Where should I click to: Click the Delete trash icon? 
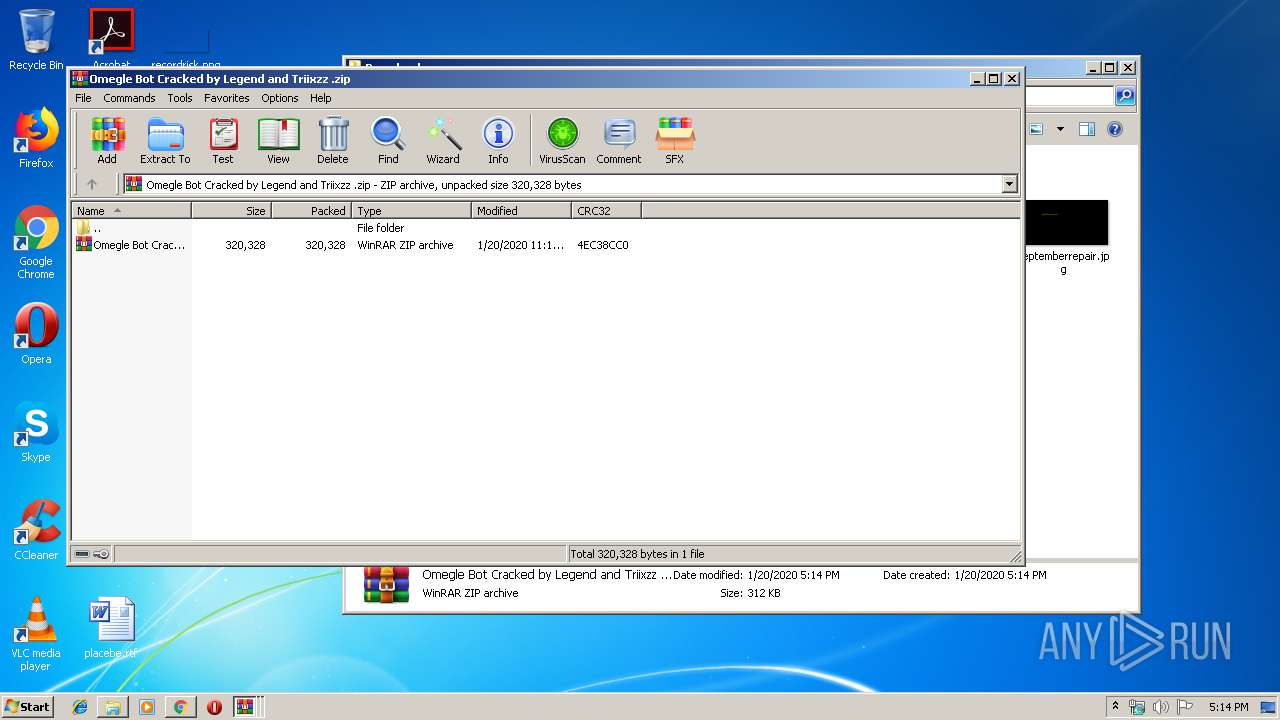coord(333,141)
